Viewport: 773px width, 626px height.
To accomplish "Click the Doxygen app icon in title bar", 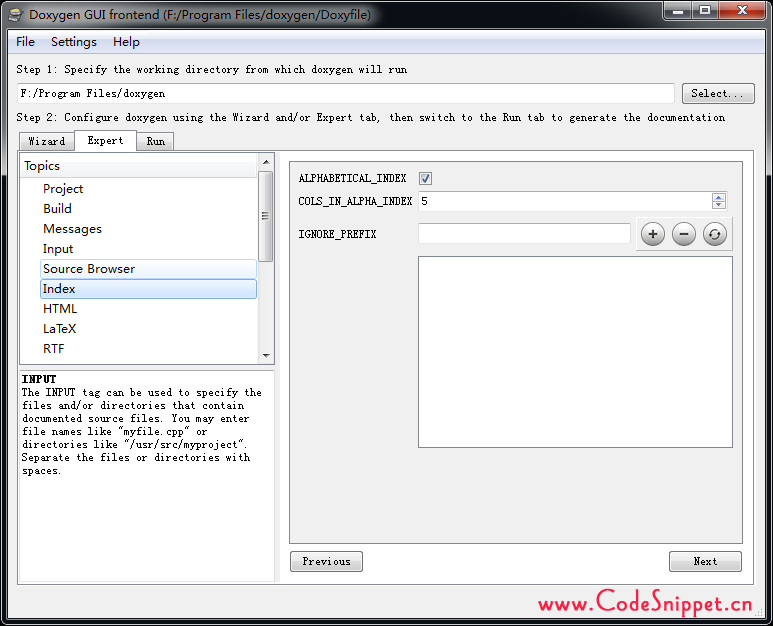I will 16,15.
